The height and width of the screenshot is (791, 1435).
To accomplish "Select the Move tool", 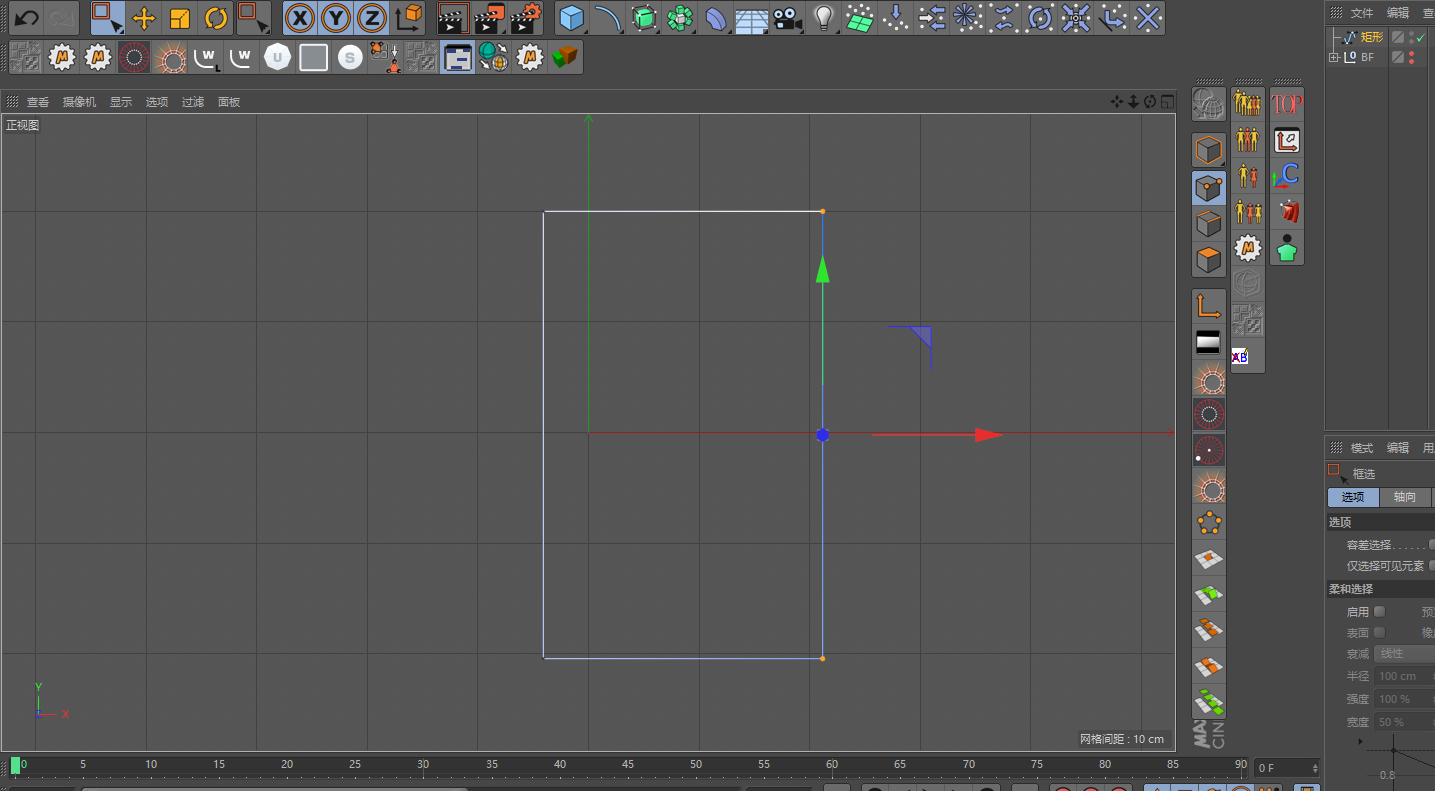I will 144,18.
